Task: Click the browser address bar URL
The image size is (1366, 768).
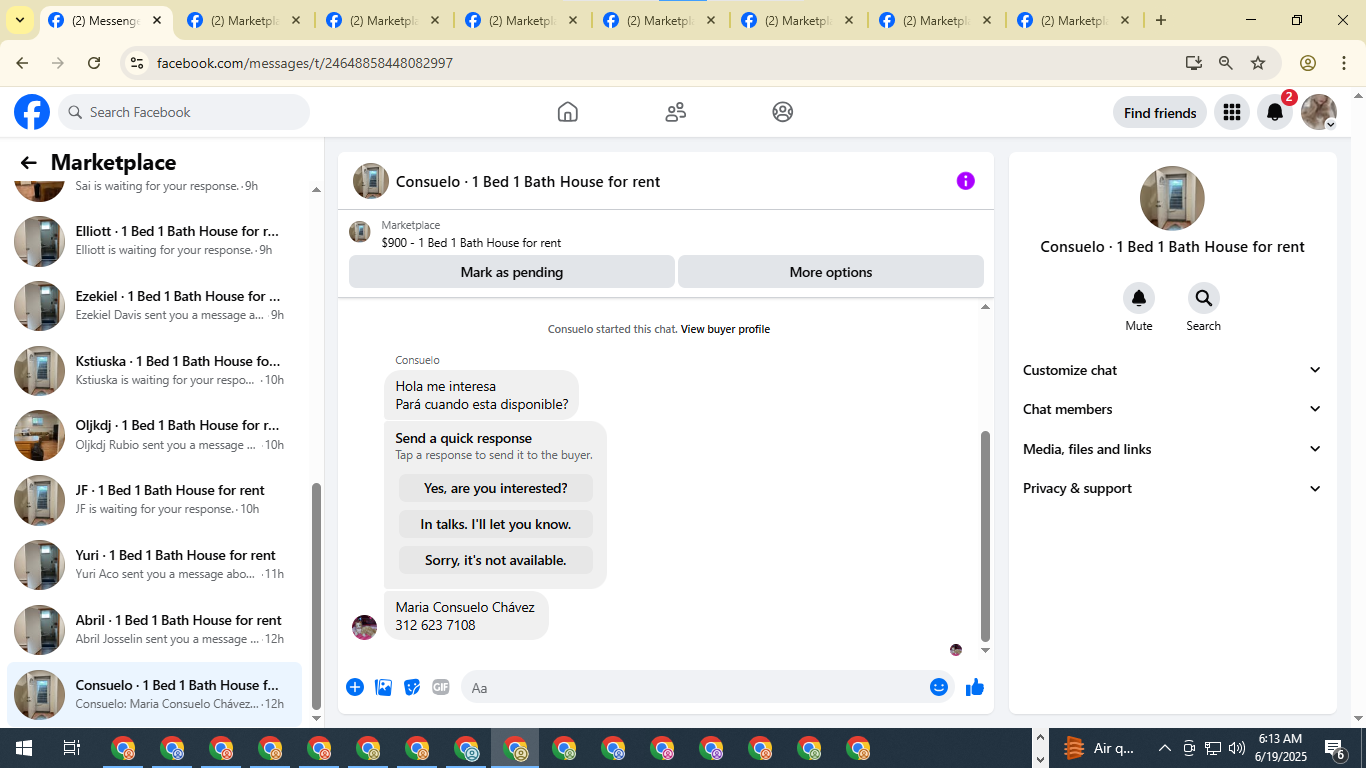Action: point(305,63)
